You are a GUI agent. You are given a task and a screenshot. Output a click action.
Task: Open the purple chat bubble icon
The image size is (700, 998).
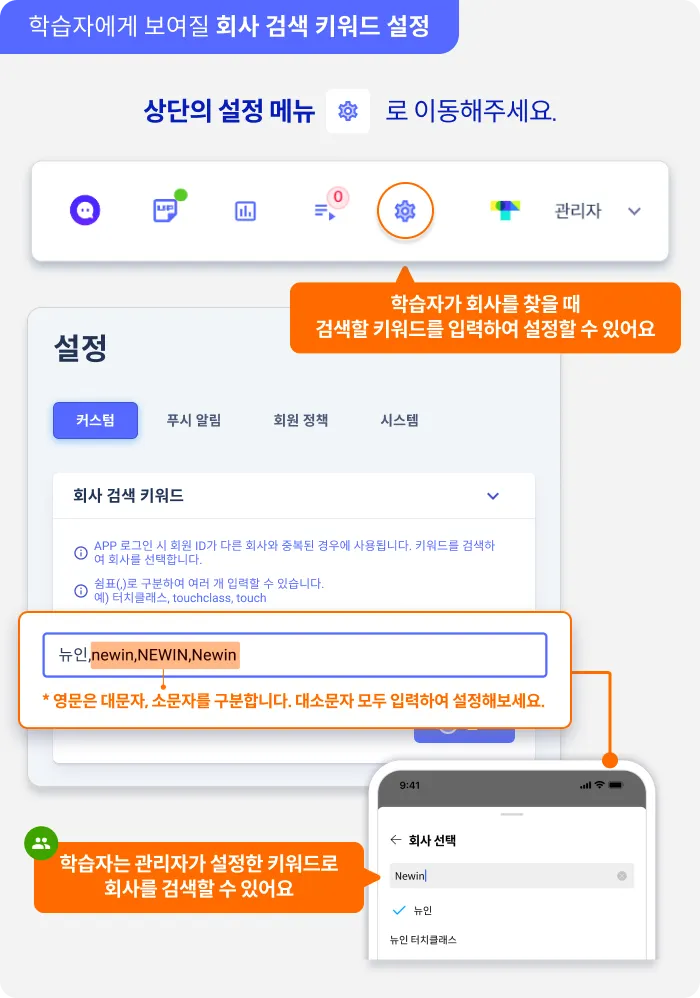pos(85,210)
